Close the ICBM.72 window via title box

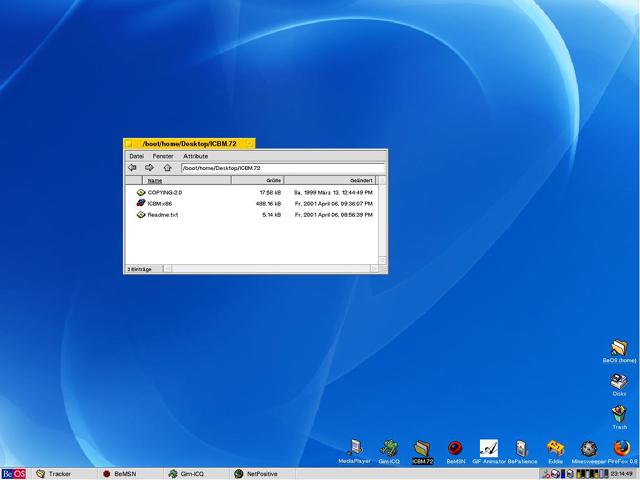(x=129, y=144)
